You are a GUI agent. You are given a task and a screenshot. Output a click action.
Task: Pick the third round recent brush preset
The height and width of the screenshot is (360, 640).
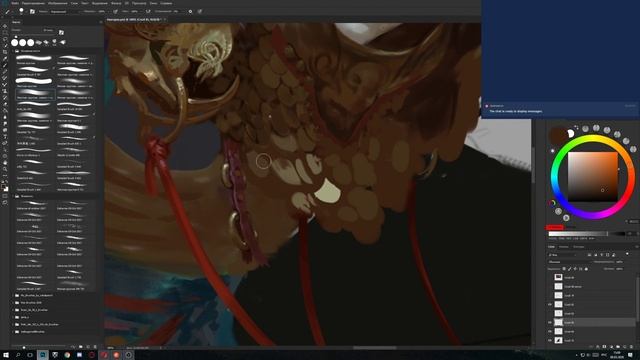[31, 42]
